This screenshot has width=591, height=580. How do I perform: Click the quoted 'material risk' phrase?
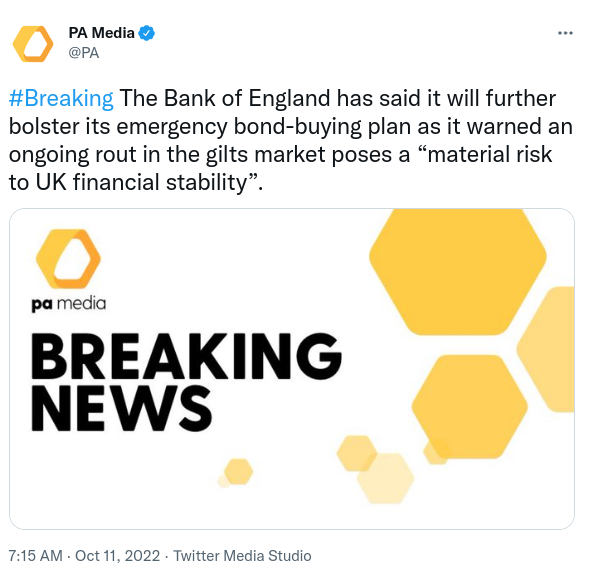[486, 155]
